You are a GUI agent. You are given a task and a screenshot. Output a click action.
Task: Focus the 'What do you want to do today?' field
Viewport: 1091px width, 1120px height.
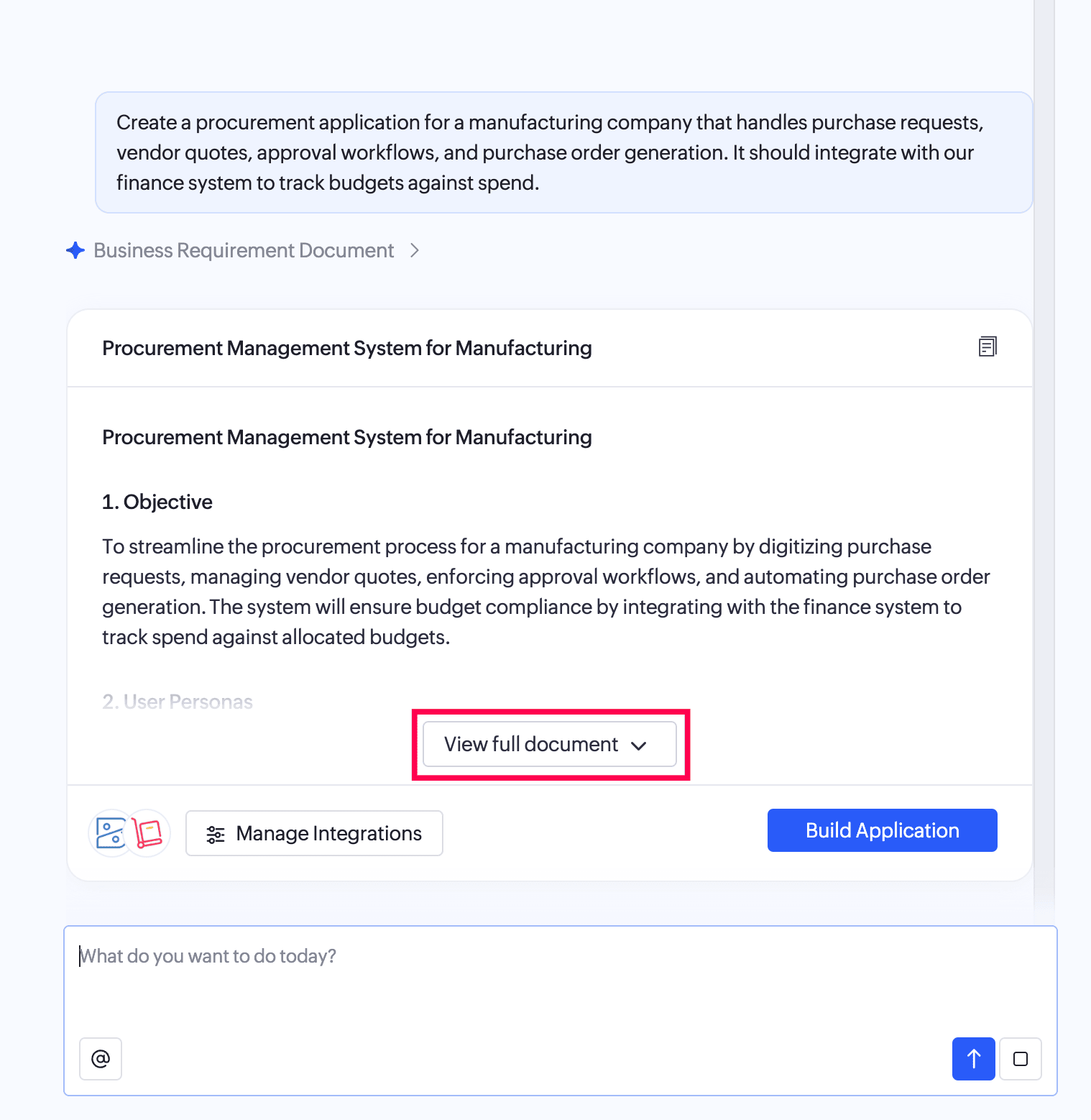tap(561, 978)
